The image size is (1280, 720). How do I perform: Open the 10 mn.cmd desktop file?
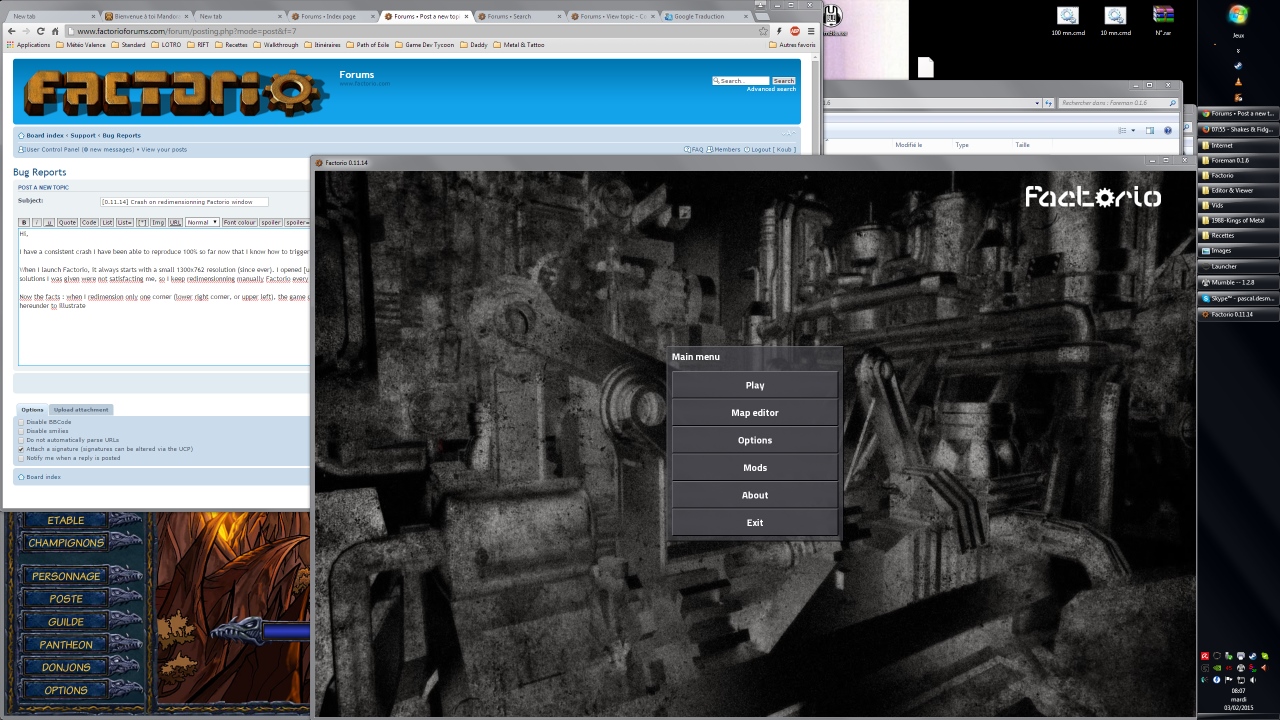coord(1115,22)
